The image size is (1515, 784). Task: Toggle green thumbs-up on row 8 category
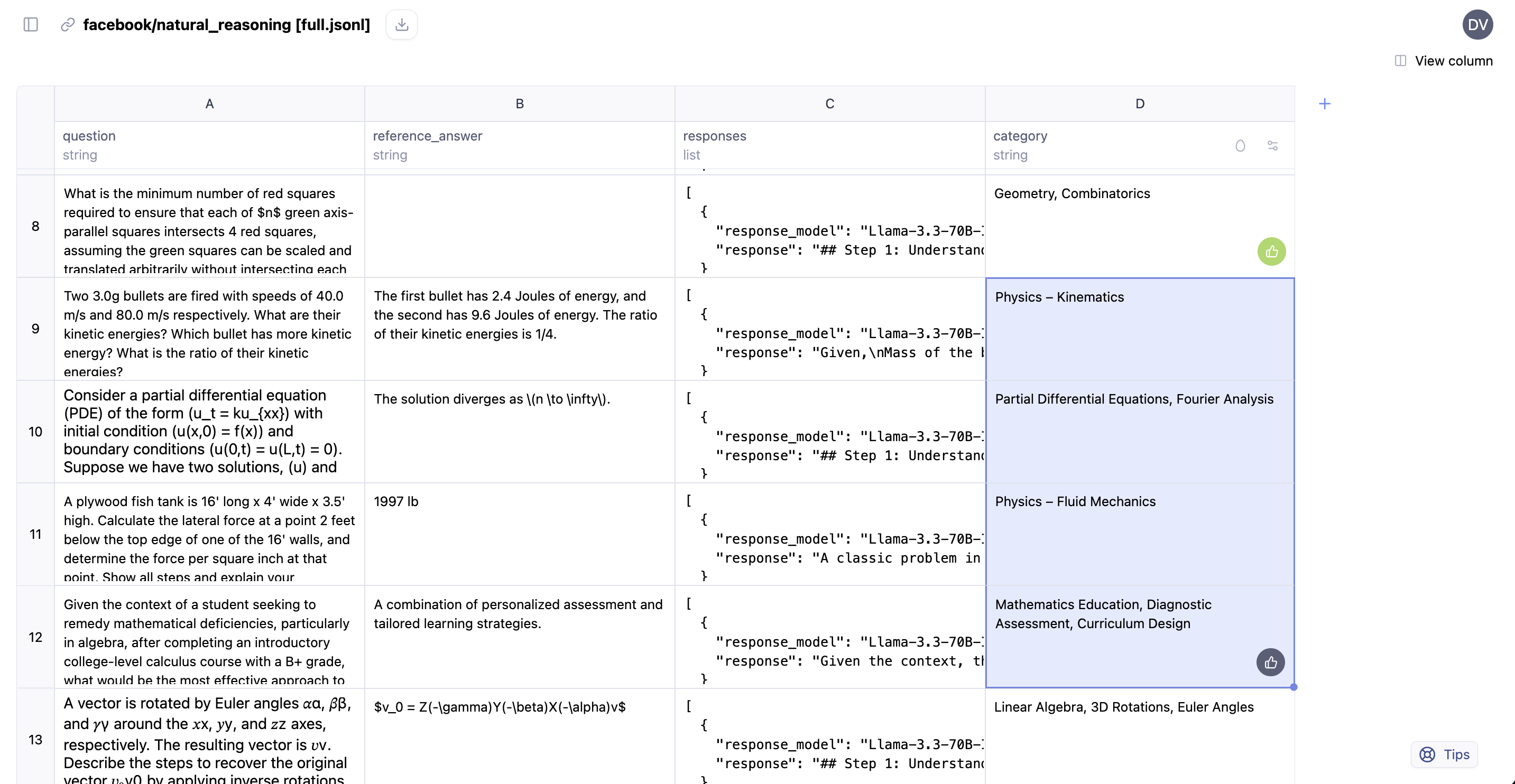1271,252
